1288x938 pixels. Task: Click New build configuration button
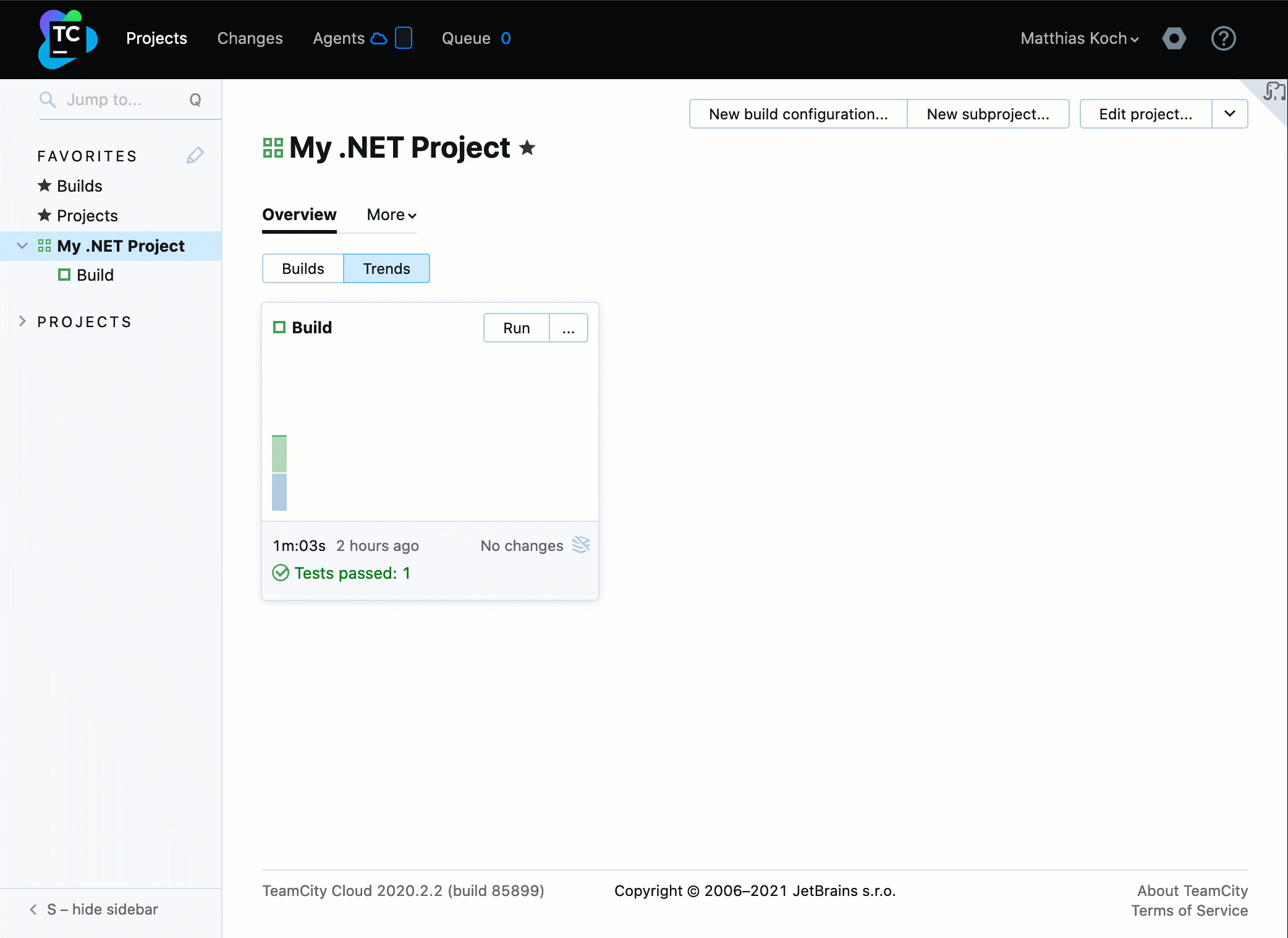point(798,114)
